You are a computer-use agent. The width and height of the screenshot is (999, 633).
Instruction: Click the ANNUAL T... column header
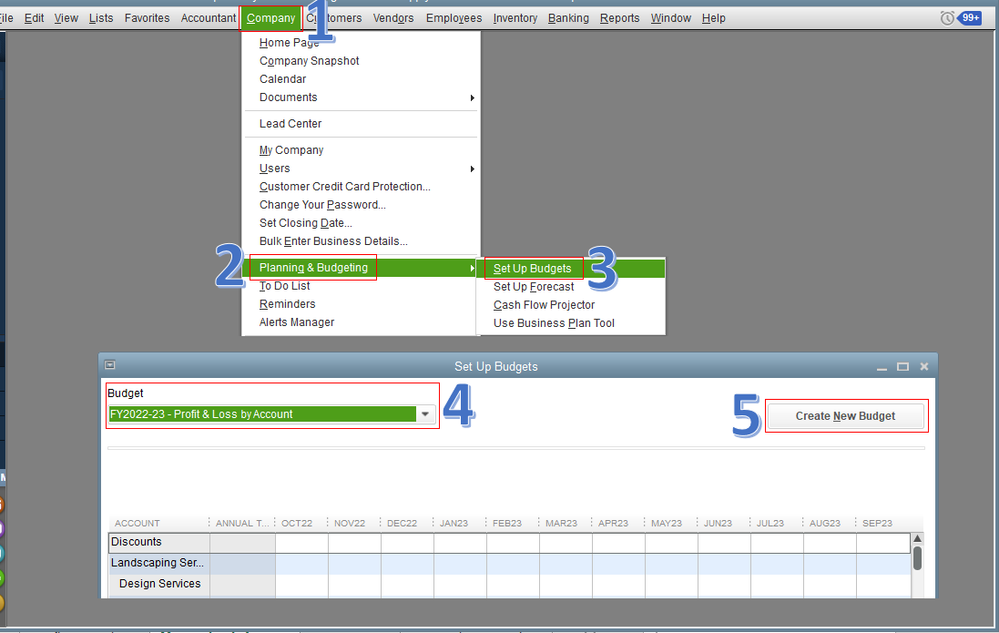click(x=242, y=523)
